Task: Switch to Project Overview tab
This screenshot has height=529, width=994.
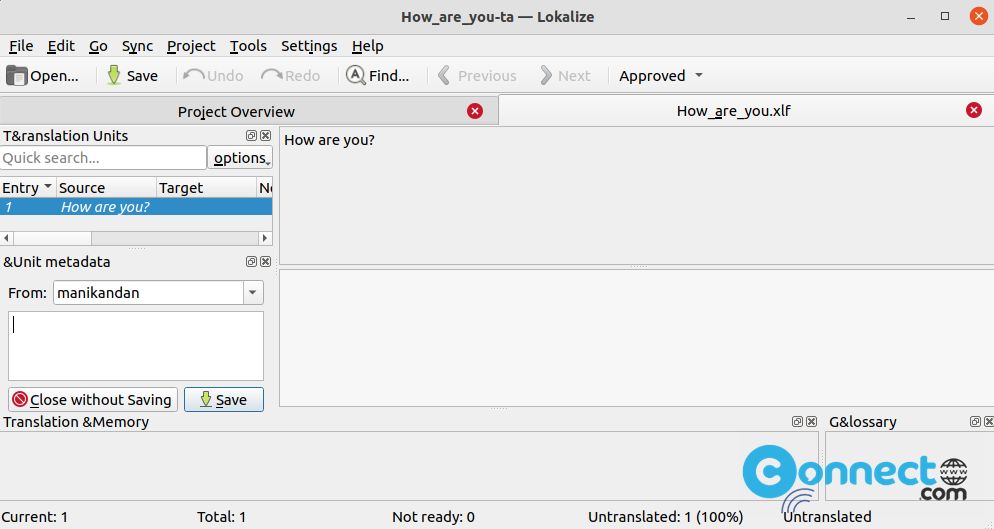Action: pyautogui.click(x=236, y=112)
